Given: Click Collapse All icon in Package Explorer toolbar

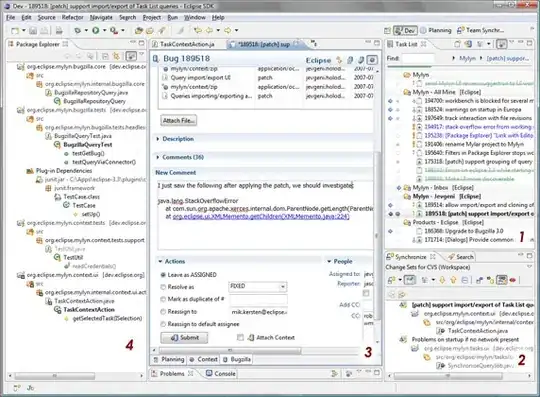Looking at the screenshot, I should point(105,56).
